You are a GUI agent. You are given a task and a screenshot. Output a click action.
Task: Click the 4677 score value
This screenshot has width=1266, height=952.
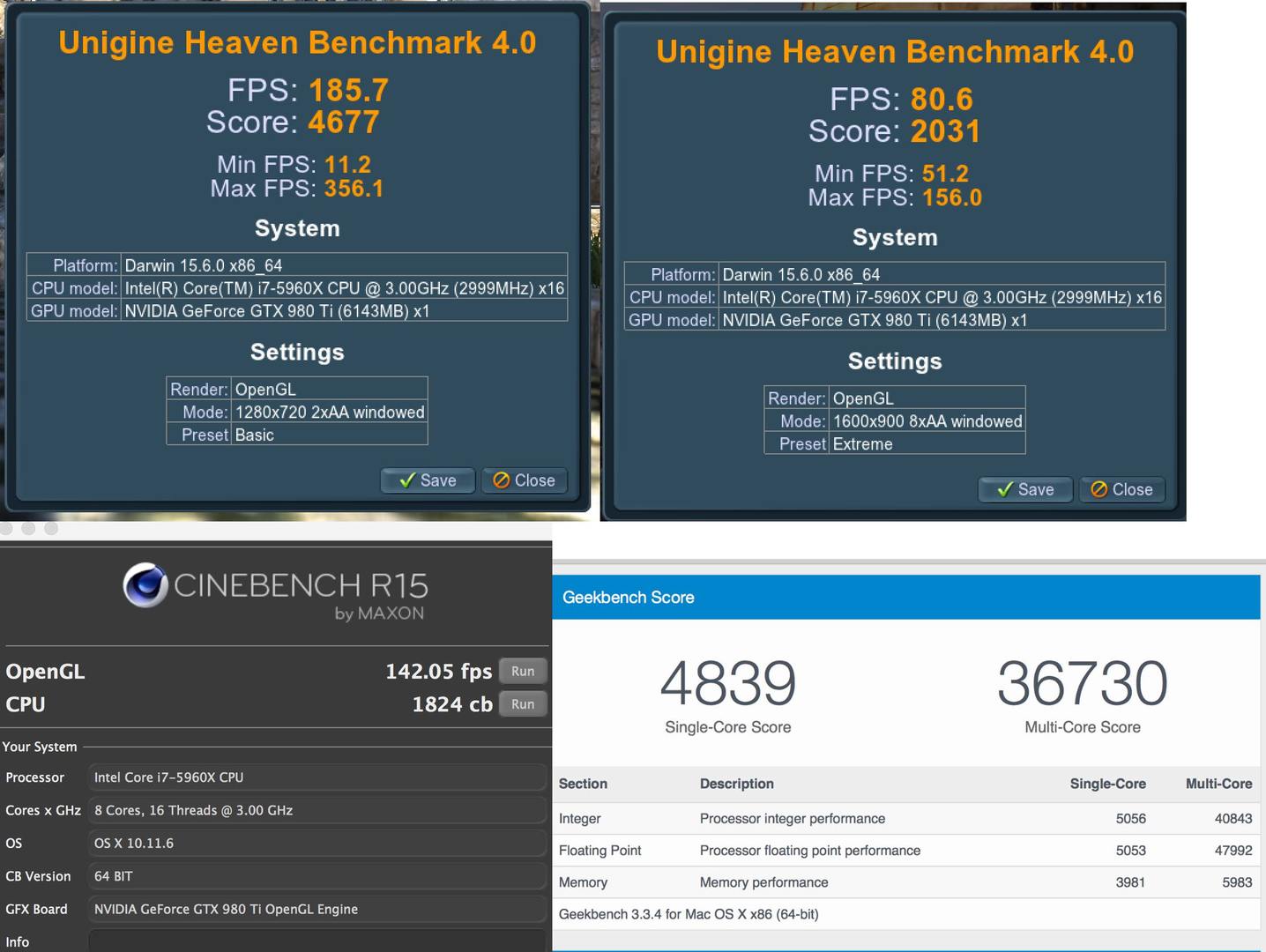pyautogui.click(x=344, y=122)
